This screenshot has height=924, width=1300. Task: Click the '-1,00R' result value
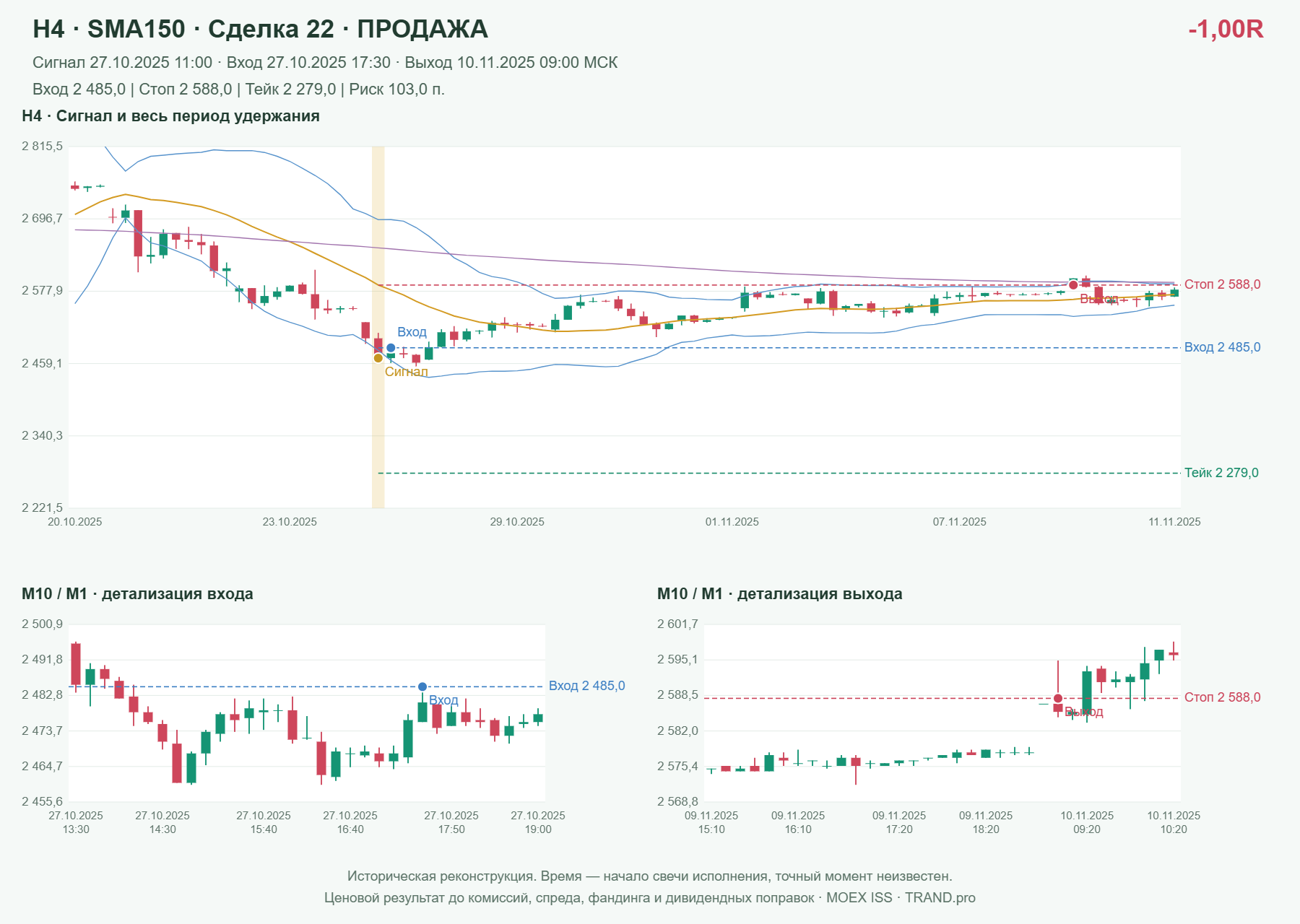click(x=1226, y=29)
